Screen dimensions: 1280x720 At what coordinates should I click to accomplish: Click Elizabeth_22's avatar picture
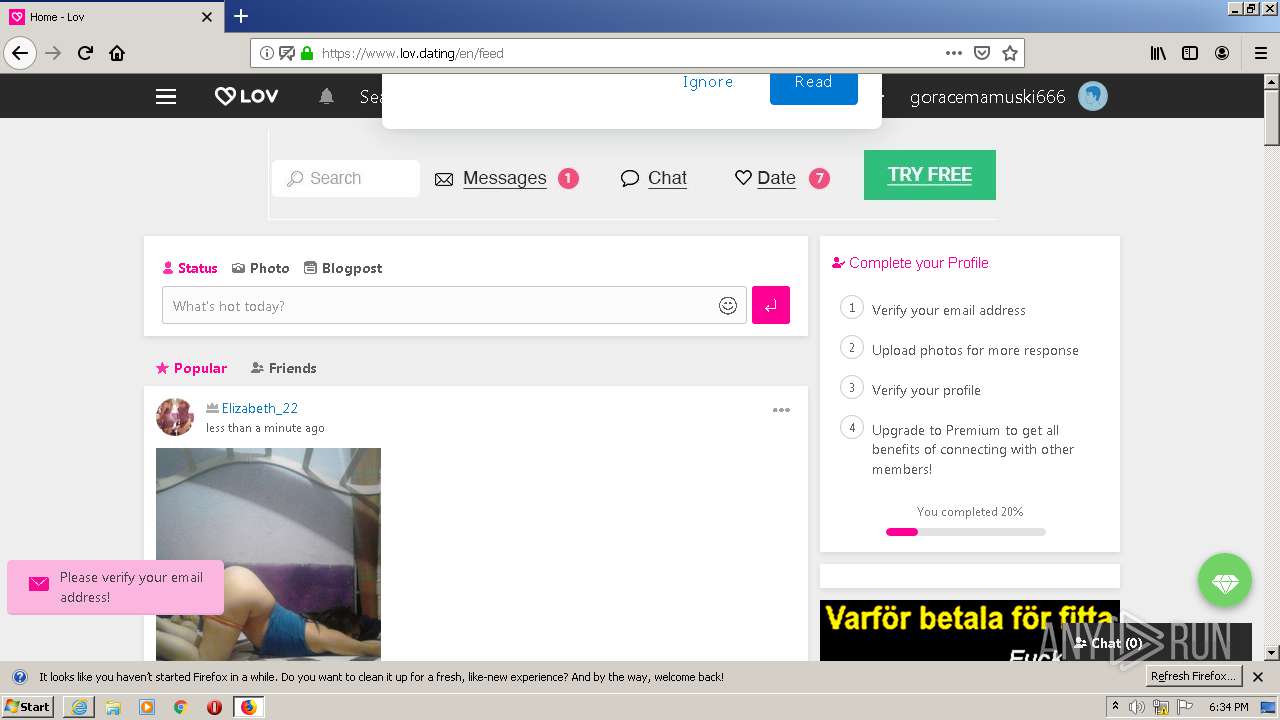coord(175,417)
